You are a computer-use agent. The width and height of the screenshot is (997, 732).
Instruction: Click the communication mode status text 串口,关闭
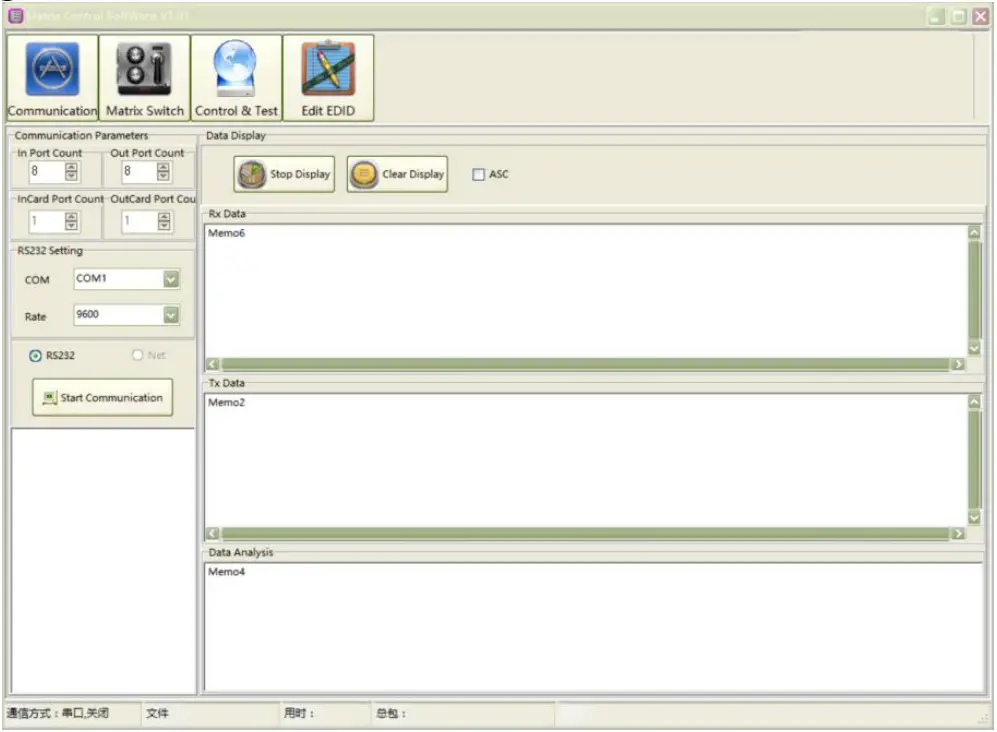(x=85, y=713)
